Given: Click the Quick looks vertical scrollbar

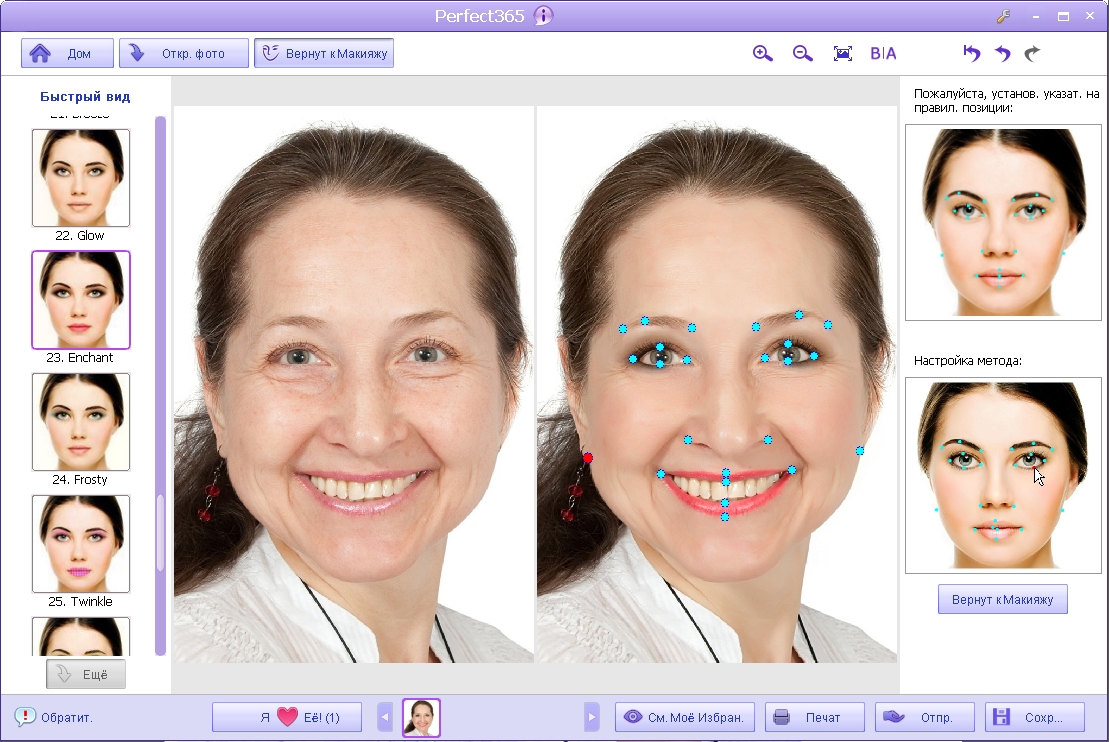Looking at the screenshot, I should click(x=161, y=386).
